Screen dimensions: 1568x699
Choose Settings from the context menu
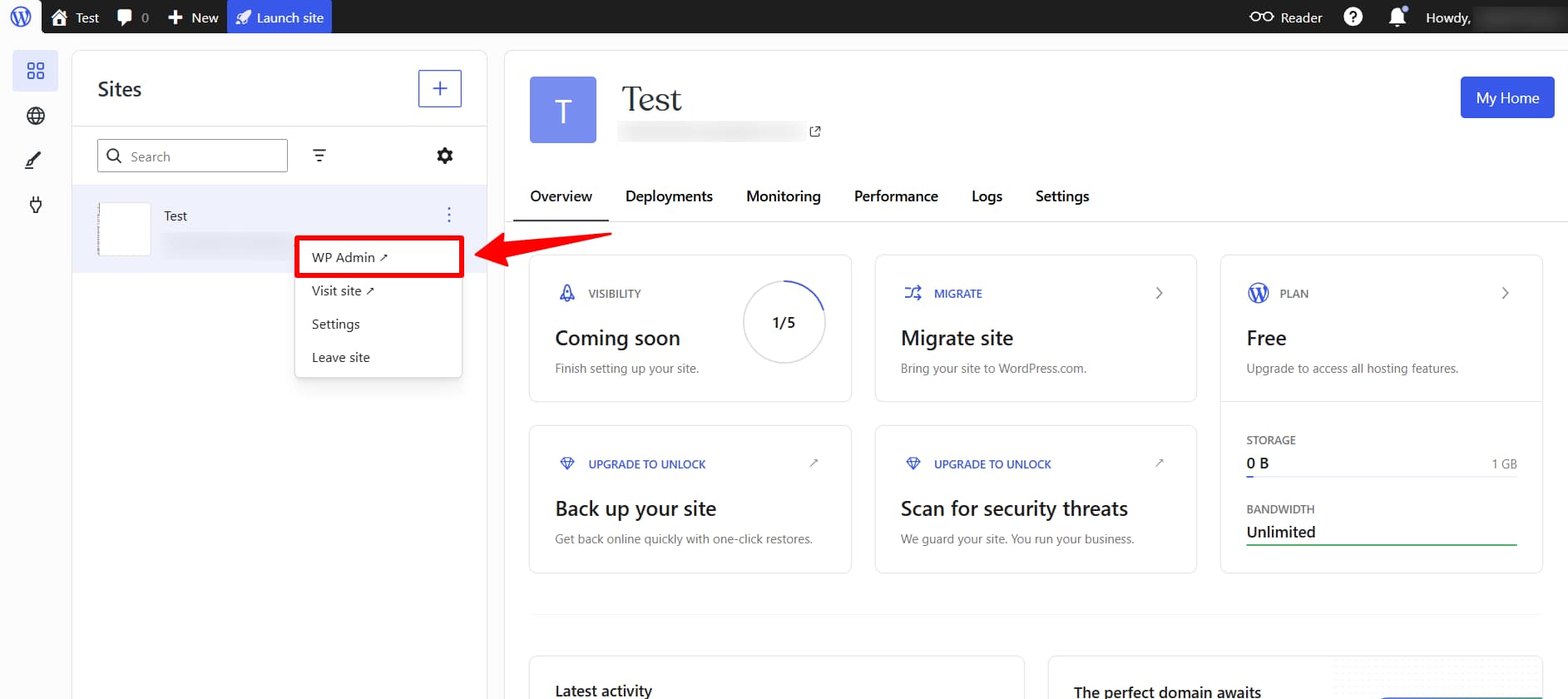tap(378, 324)
